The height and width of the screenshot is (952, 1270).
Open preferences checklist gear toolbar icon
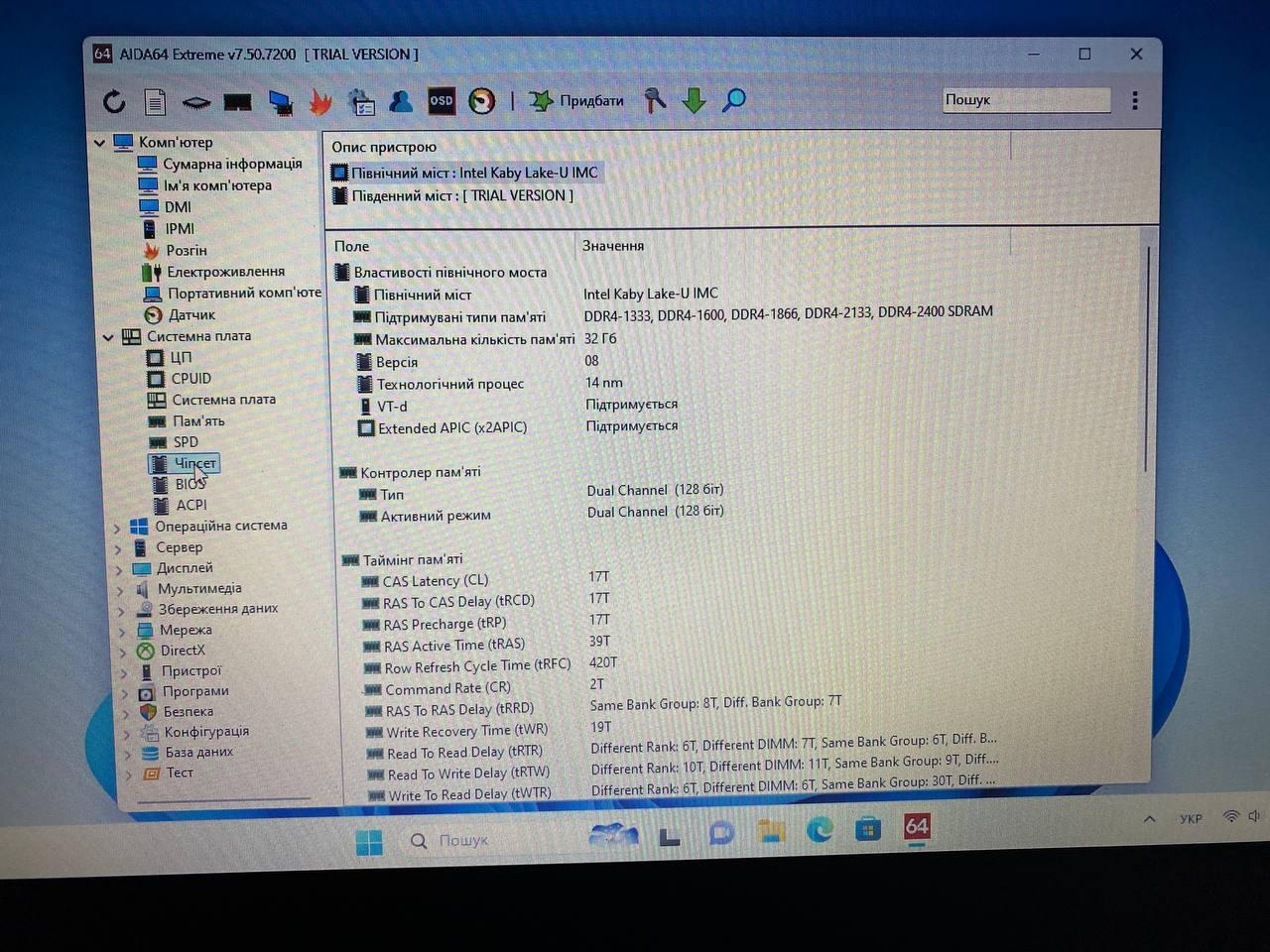tap(360, 101)
